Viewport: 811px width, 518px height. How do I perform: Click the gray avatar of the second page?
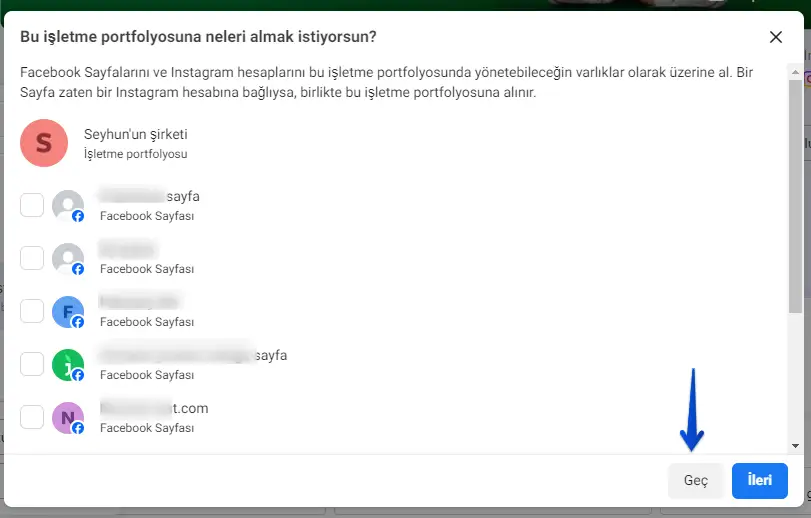click(x=67, y=258)
